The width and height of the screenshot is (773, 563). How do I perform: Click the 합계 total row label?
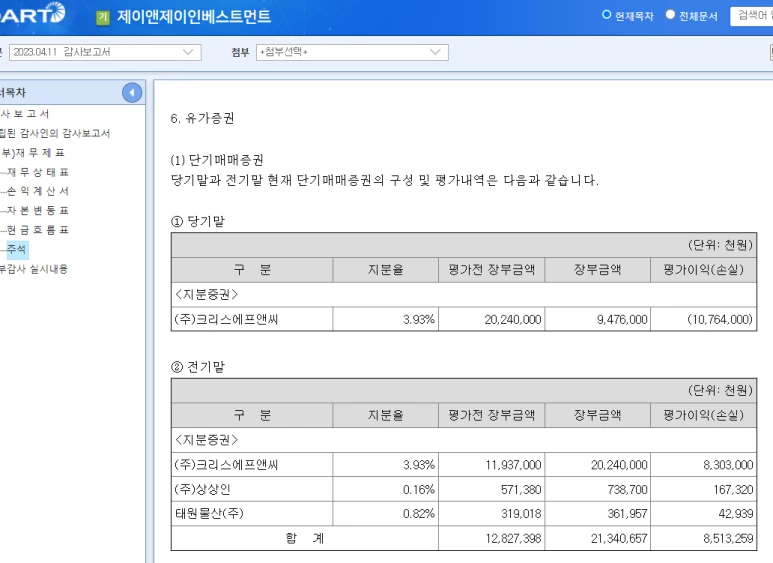(305, 538)
